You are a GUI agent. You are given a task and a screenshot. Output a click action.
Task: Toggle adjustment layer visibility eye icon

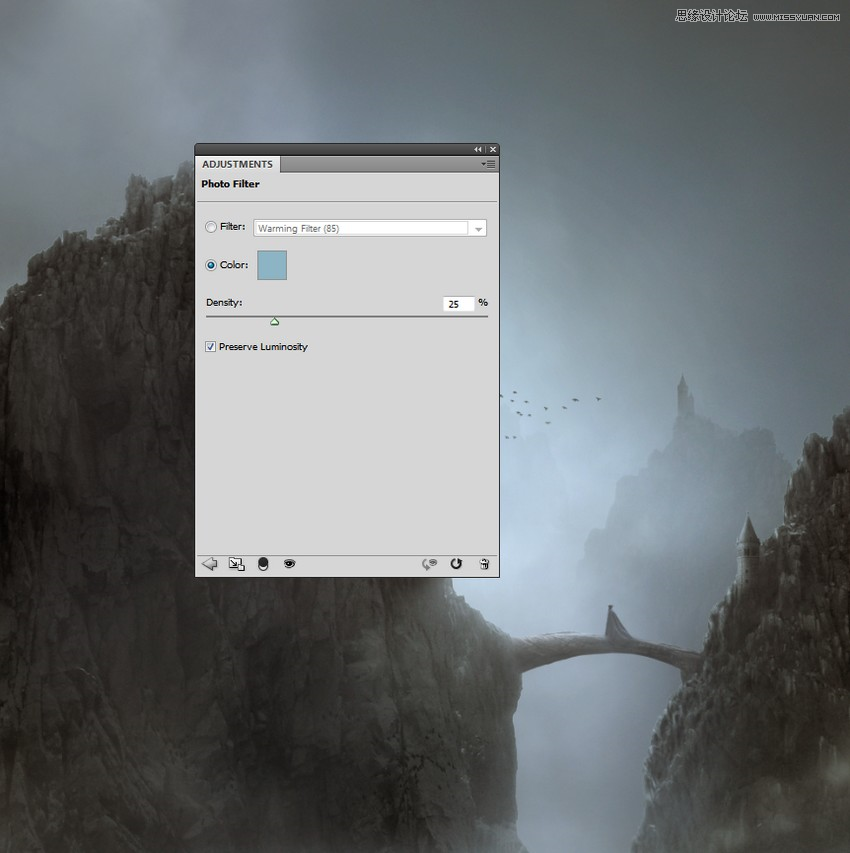tap(290, 564)
